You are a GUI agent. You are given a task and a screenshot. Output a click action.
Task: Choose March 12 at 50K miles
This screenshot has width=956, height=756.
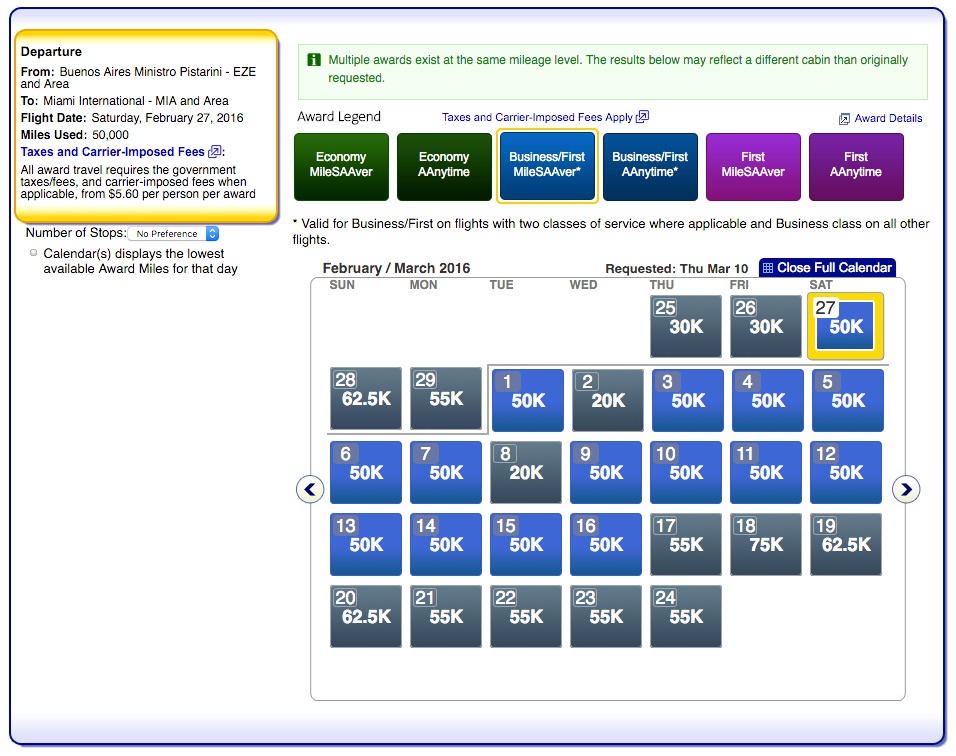pyautogui.click(x=846, y=472)
